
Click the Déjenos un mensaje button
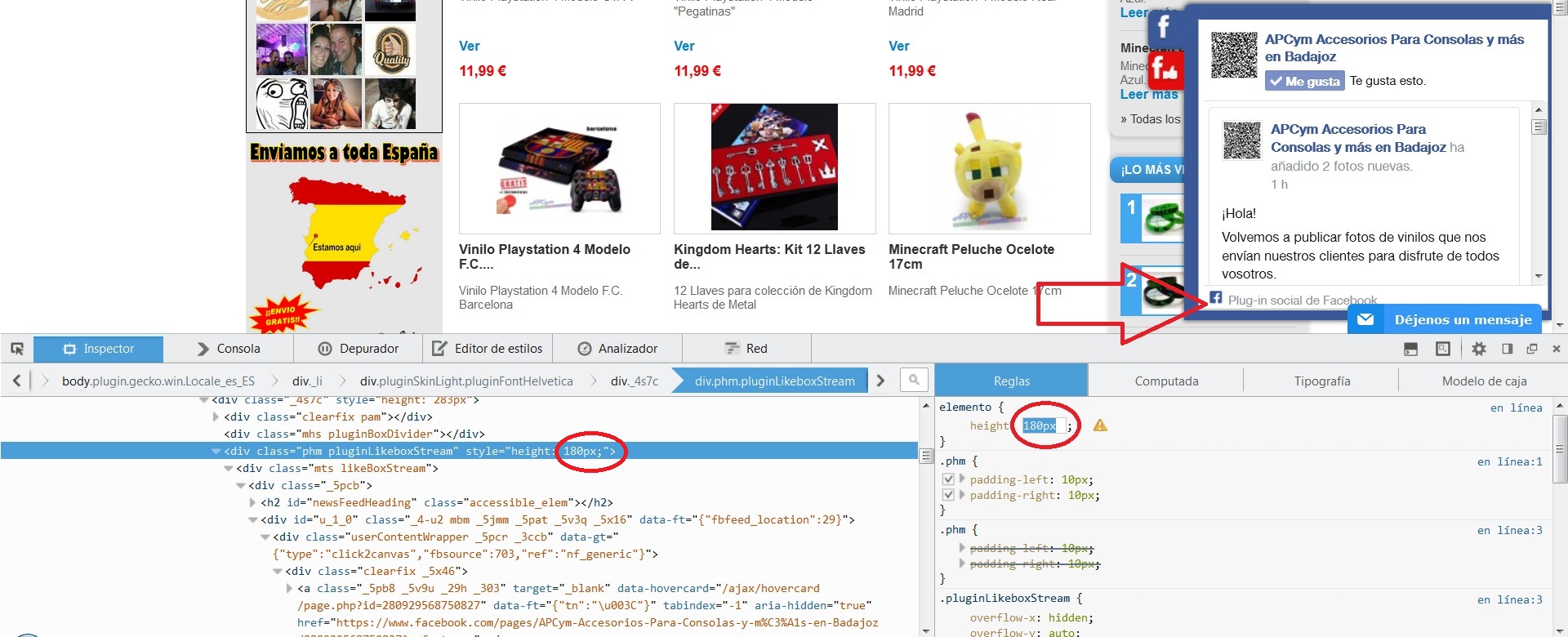1445,319
